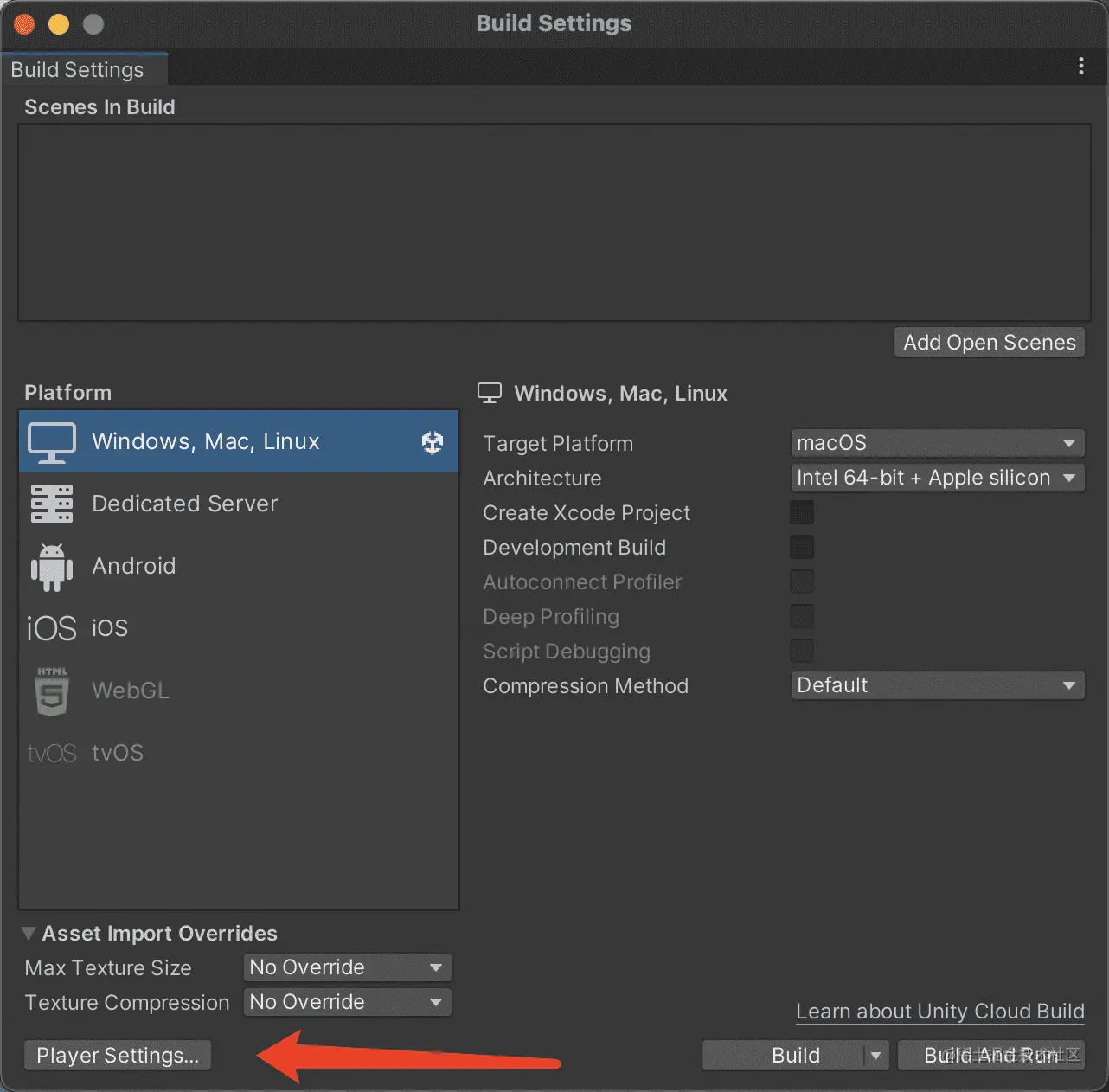The width and height of the screenshot is (1109, 1092).
Task: Click Add Open Scenes button
Action: [x=990, y=343]
